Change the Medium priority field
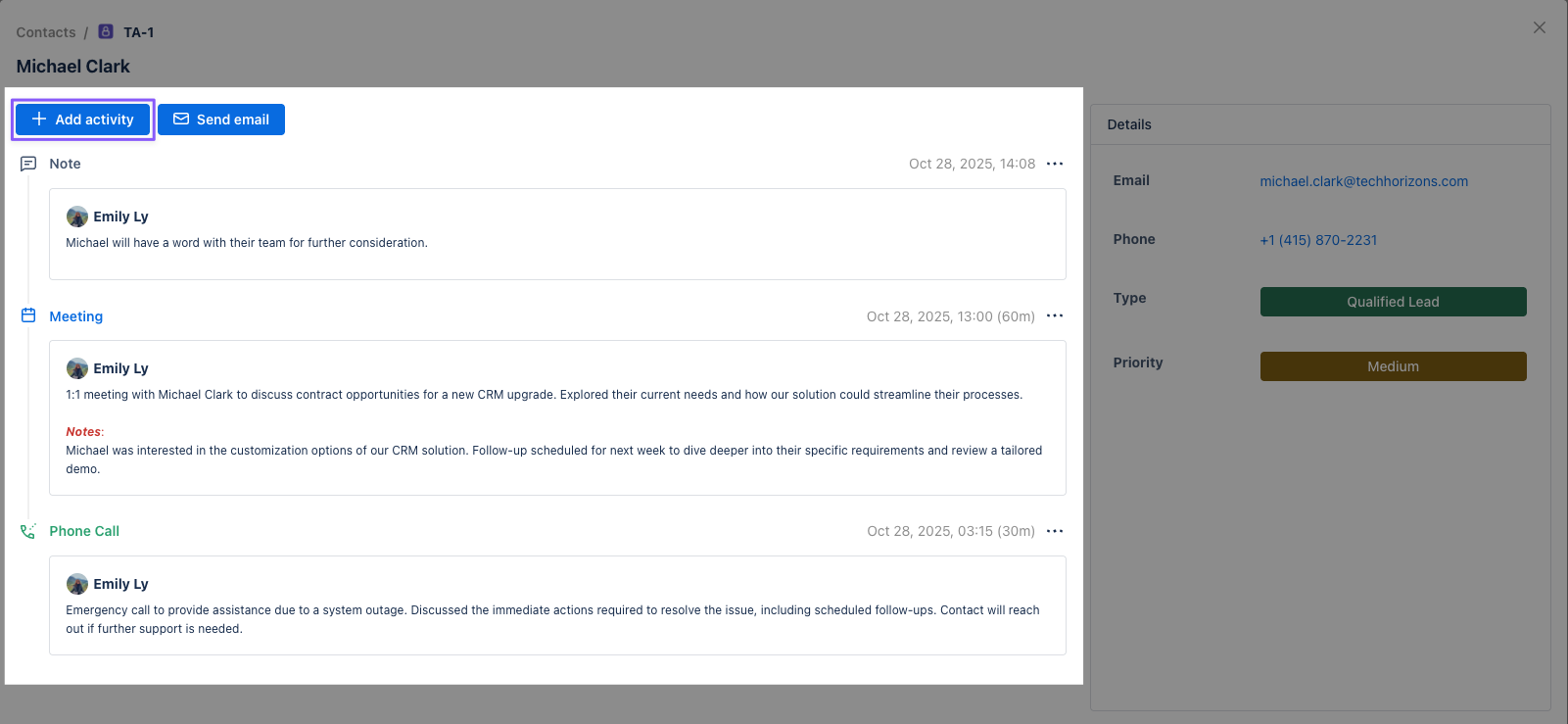This screenshot has width=1568, height=724. point(1392,366)
